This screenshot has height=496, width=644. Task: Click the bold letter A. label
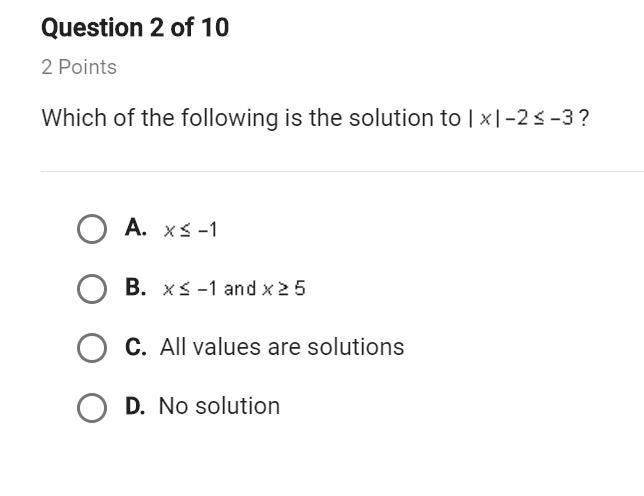(x=136, y=227)
